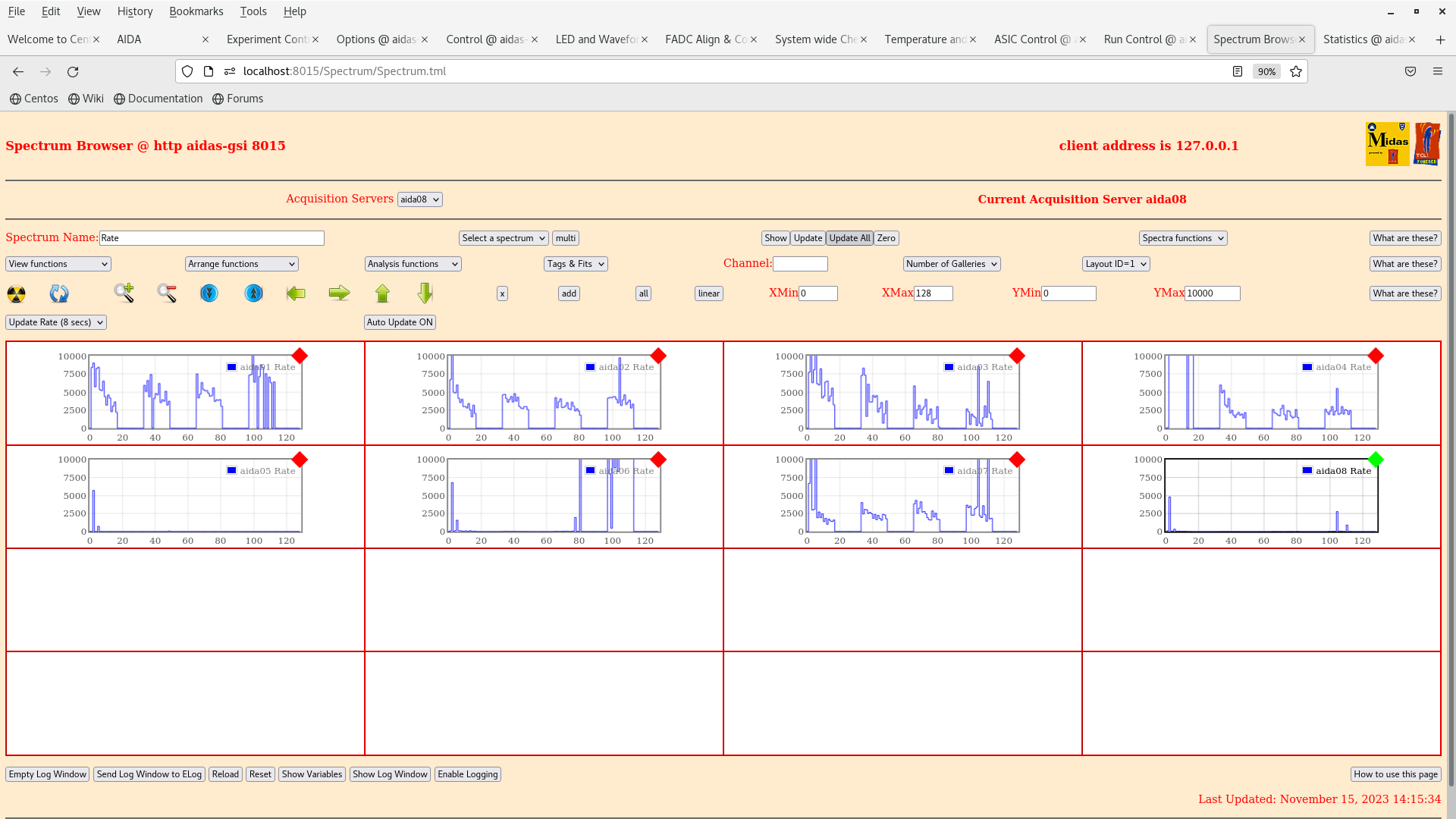Zoom in with the magnifier-plus icon
The width and height of the screenshot is (1456, 819).
124,293
